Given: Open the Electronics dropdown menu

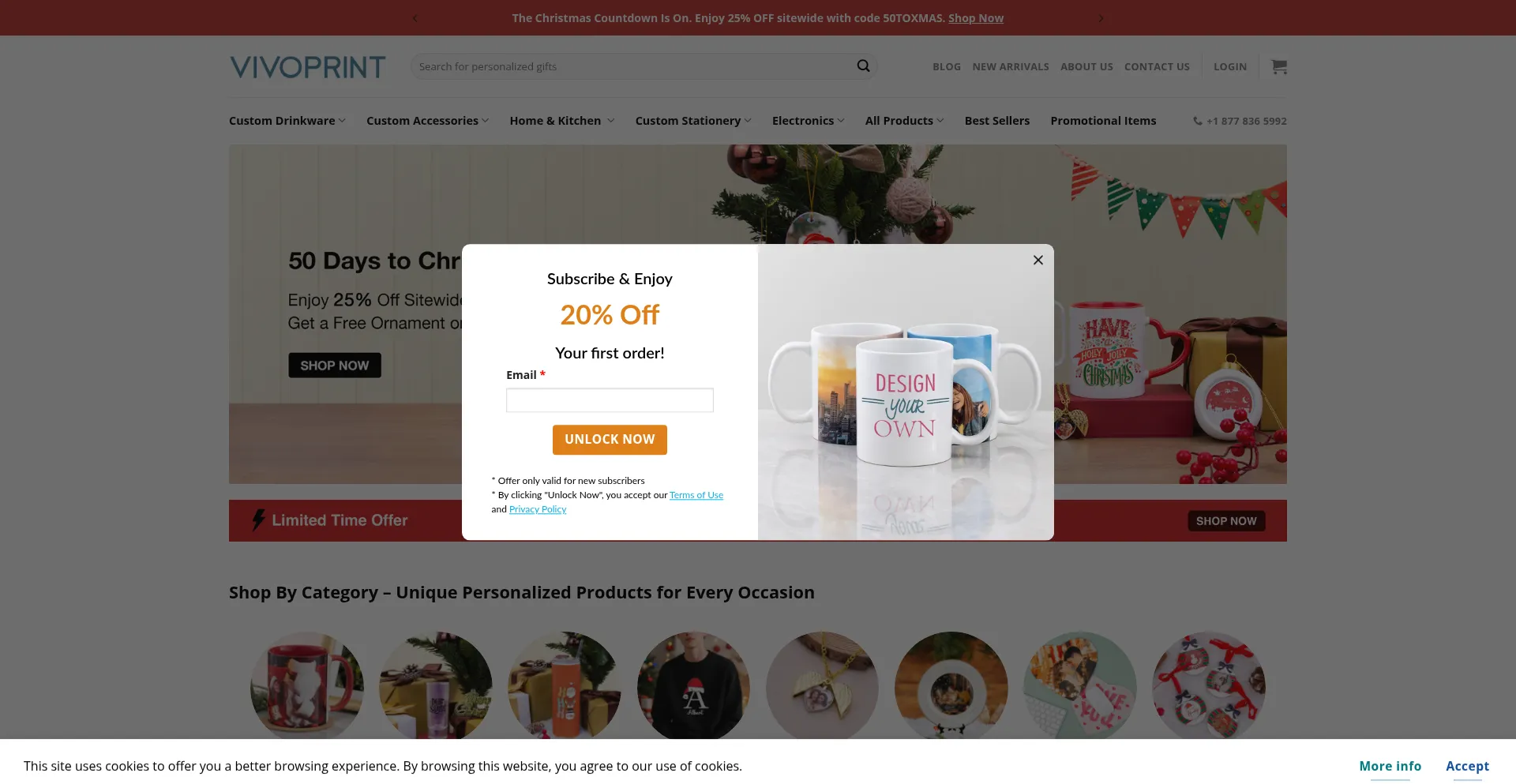Looking at the screenshot, I should 808,121.
